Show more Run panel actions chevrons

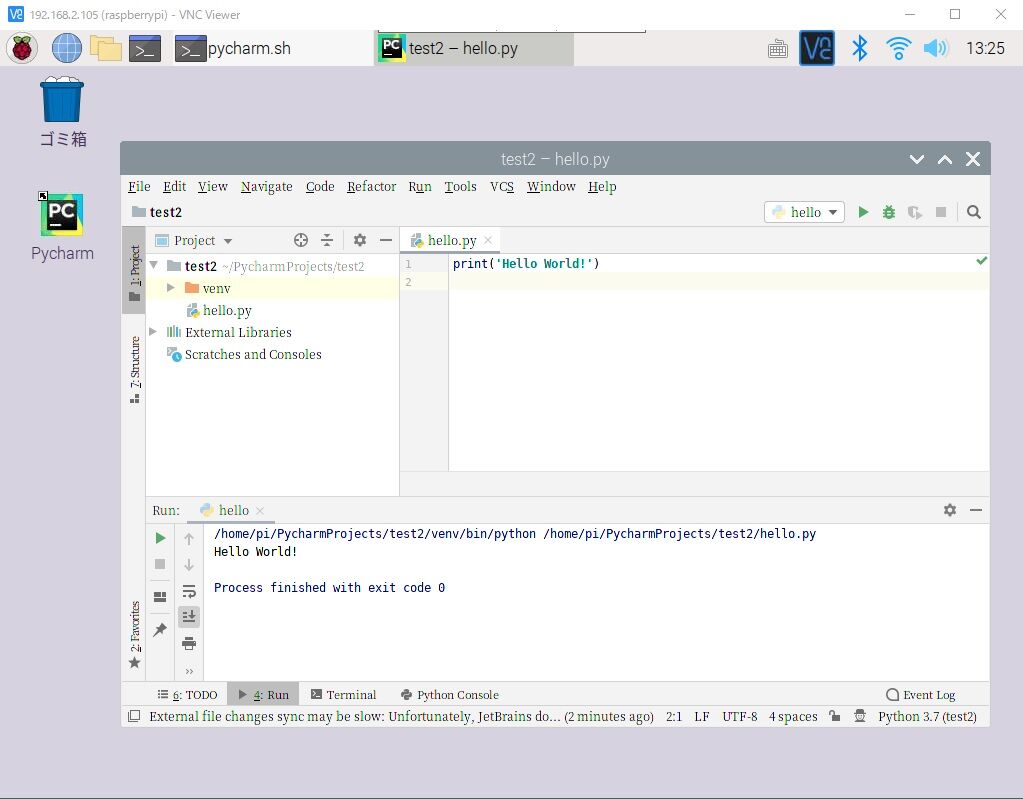click(189, 671)
